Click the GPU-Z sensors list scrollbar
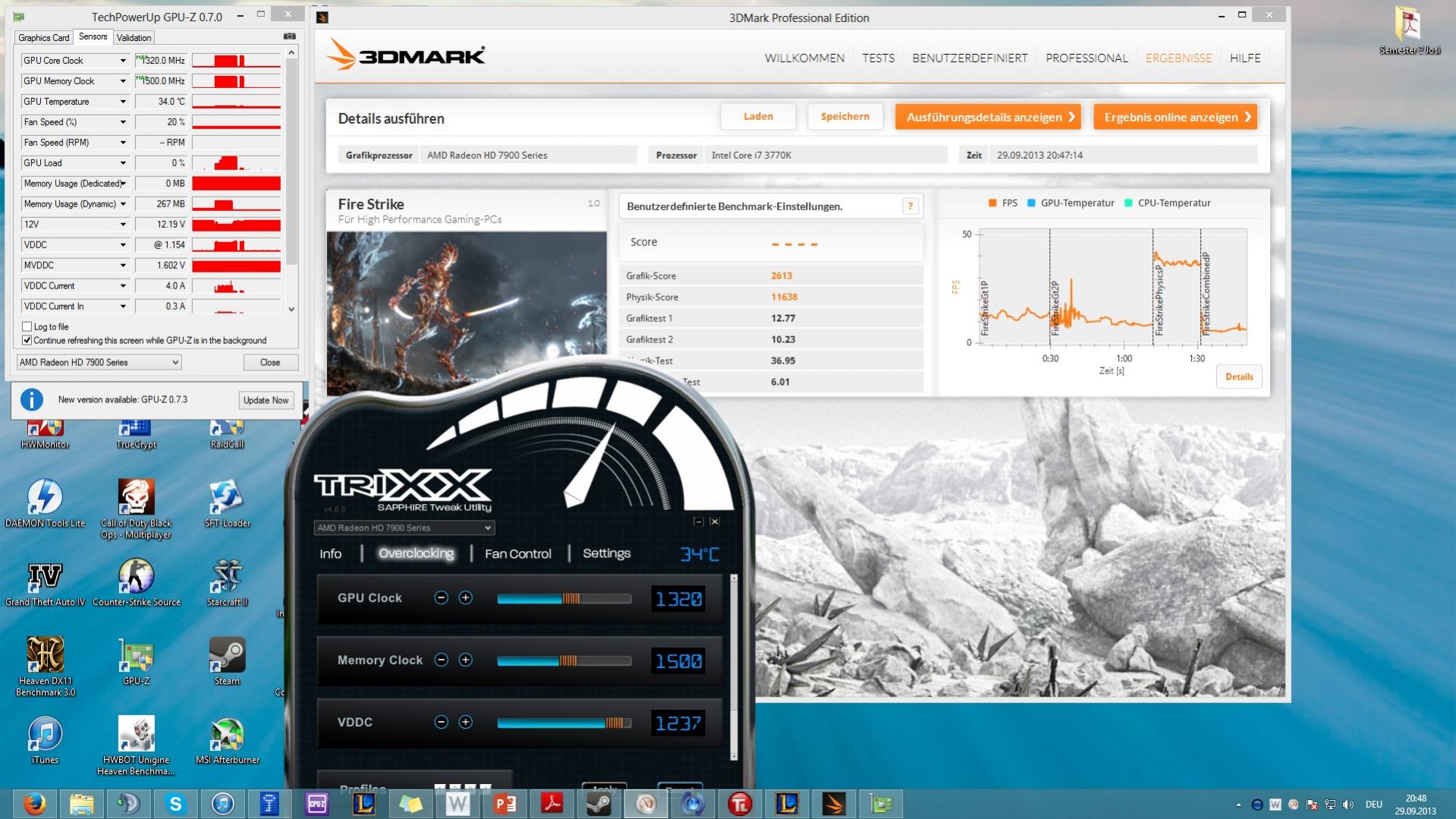 tap(291, 181)
